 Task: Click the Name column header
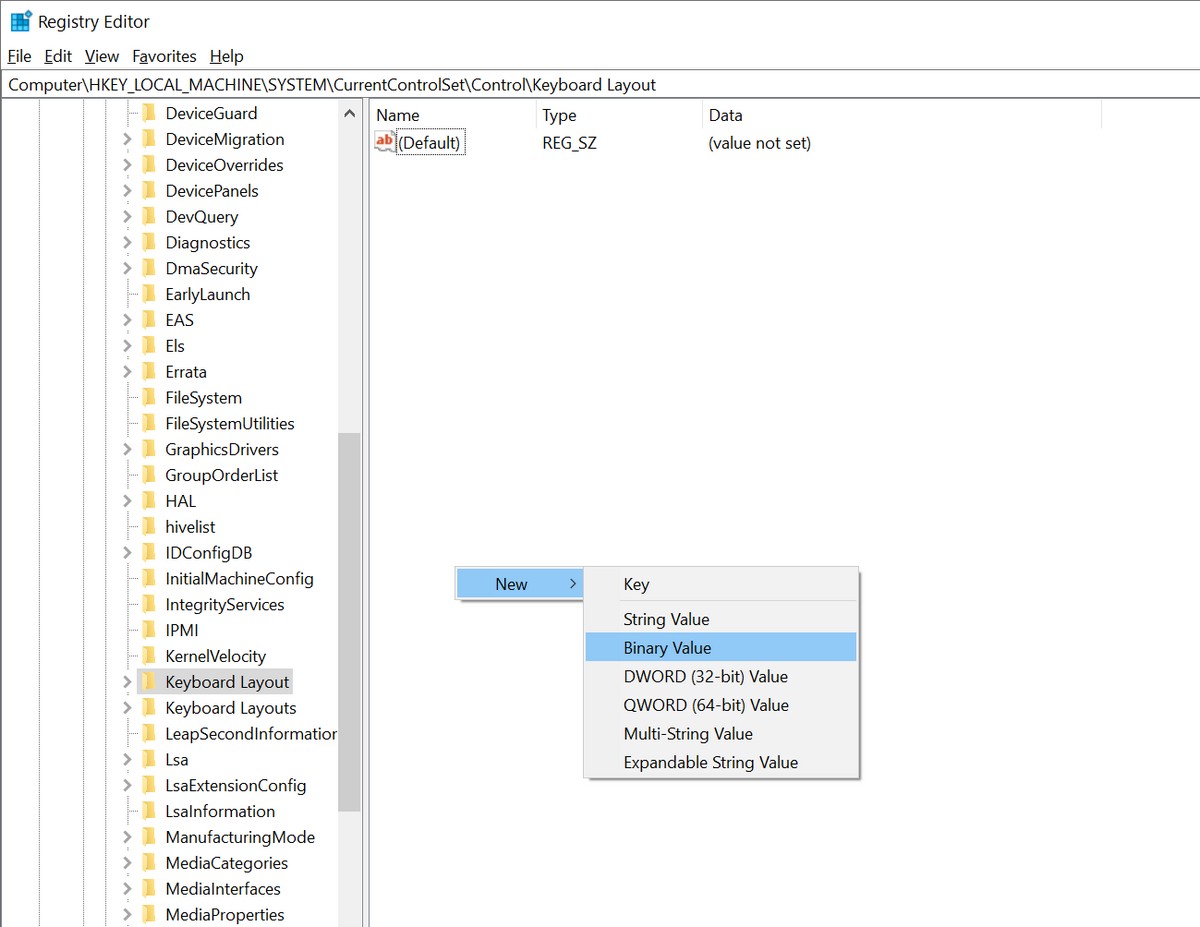point(453,115)
